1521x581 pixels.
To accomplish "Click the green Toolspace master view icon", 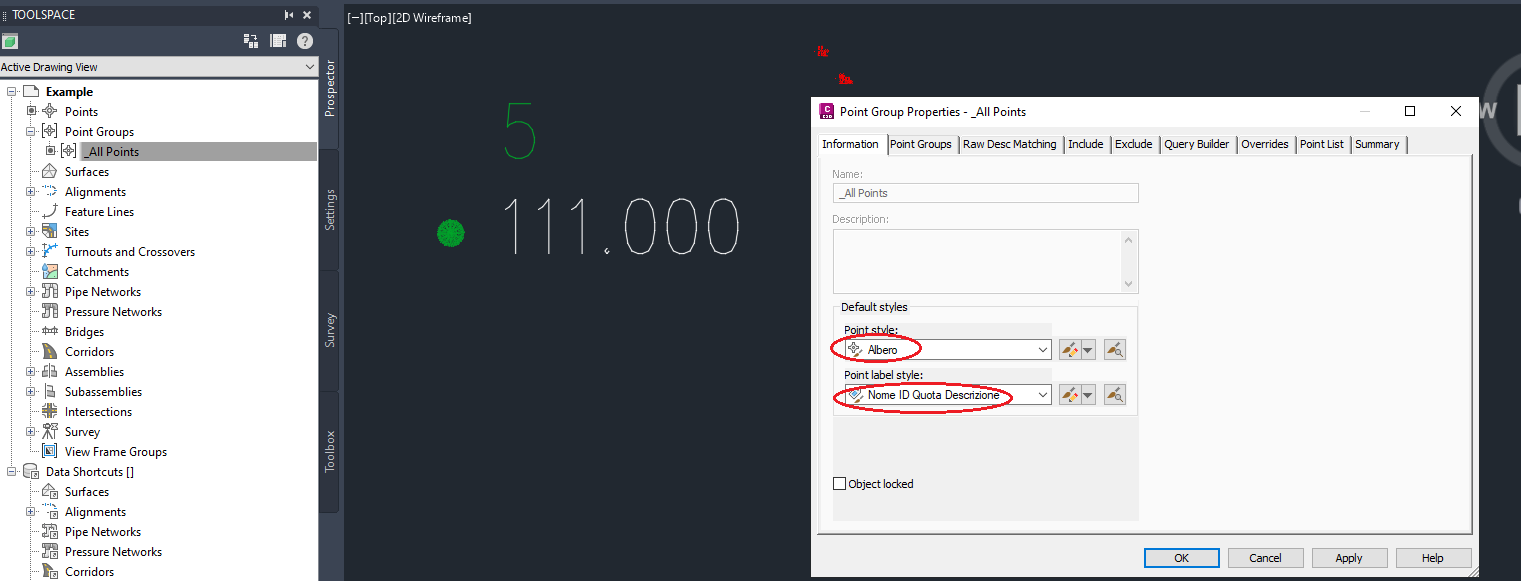I will click(x=10, y=41).
